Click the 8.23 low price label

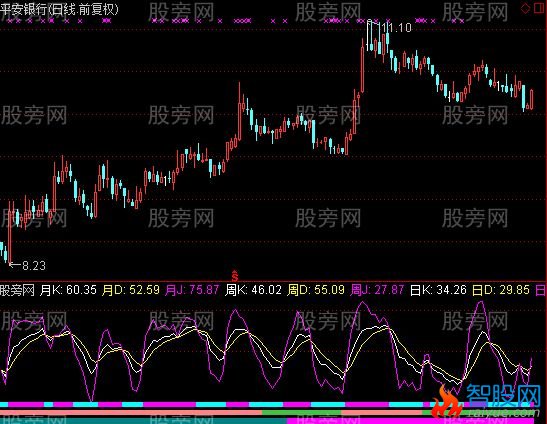coord(34,266)
